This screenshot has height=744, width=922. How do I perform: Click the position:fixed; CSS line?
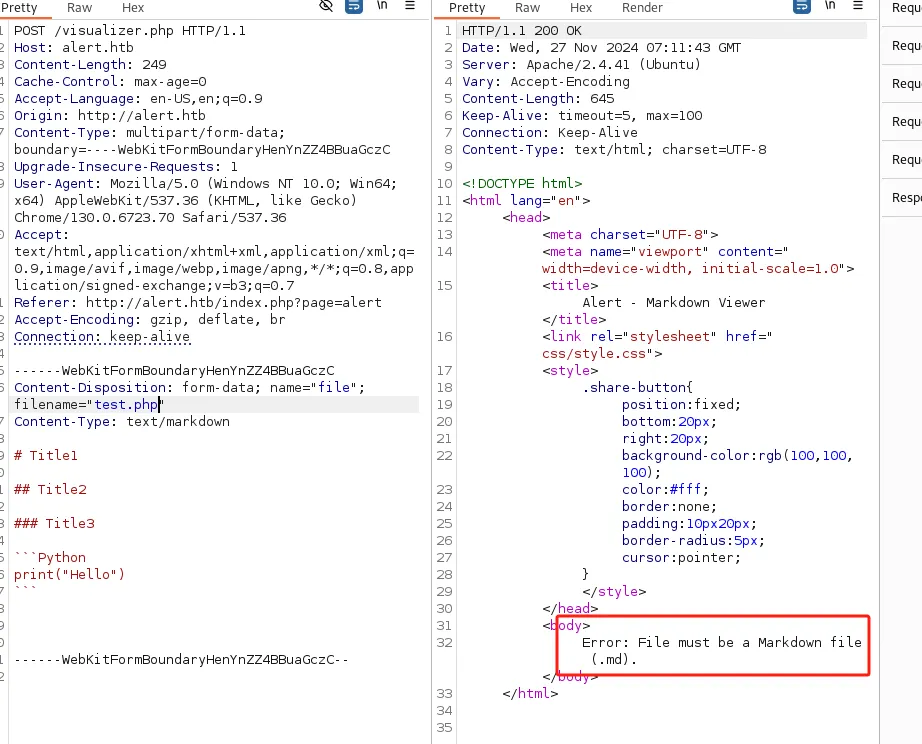pos(682,405)
